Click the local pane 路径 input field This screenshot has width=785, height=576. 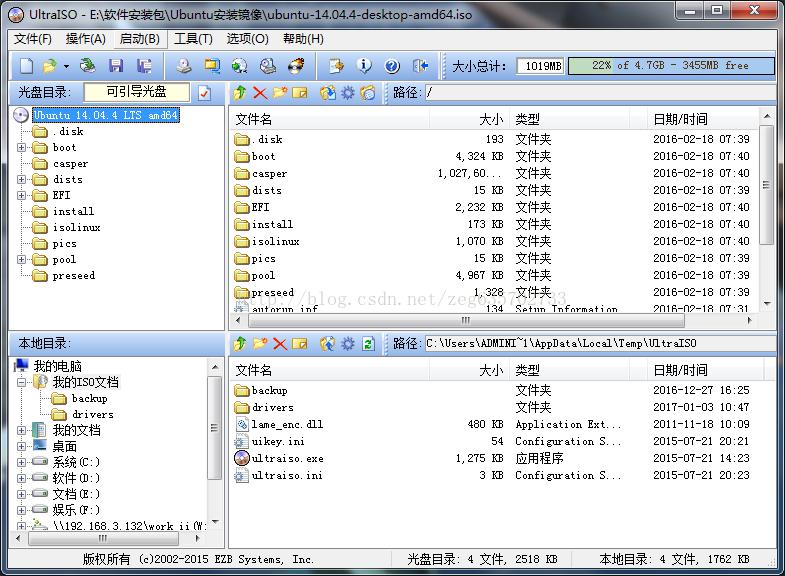600,344
